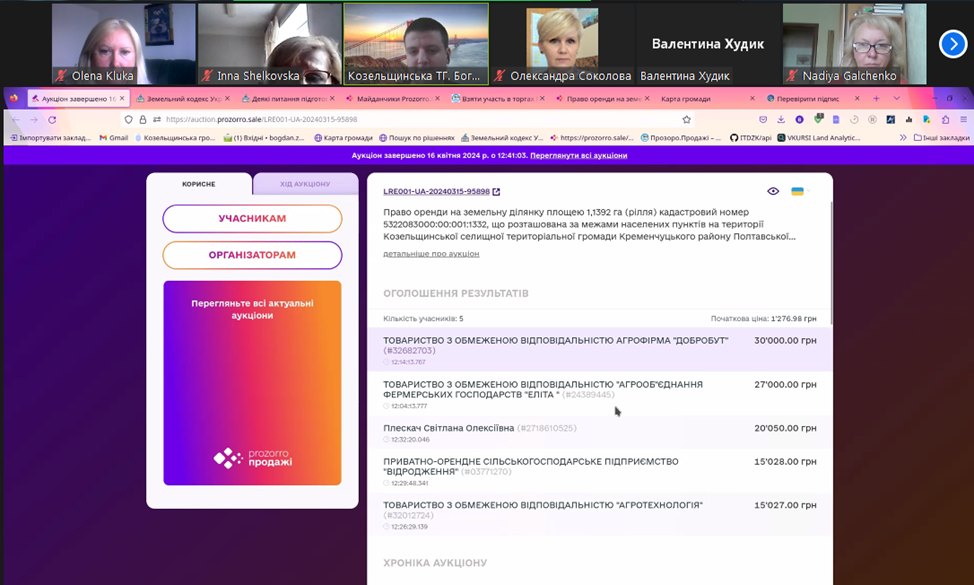Switch to the 'Земельний кодекс Укр' browser tab
This screenshot has height=585, width=974.
(x=183, y=99)
